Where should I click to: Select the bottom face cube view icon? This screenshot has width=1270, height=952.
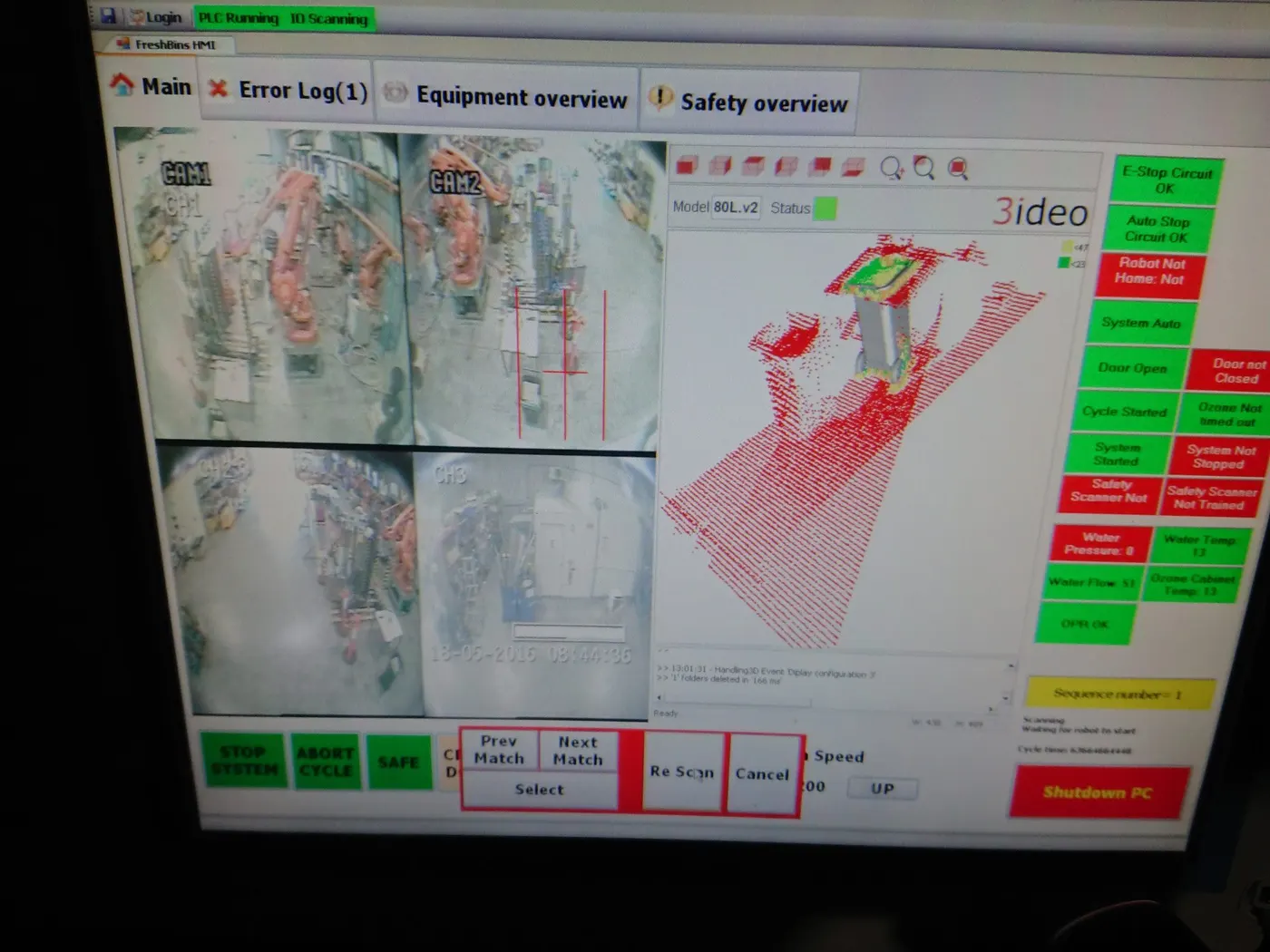coord(852,167)
